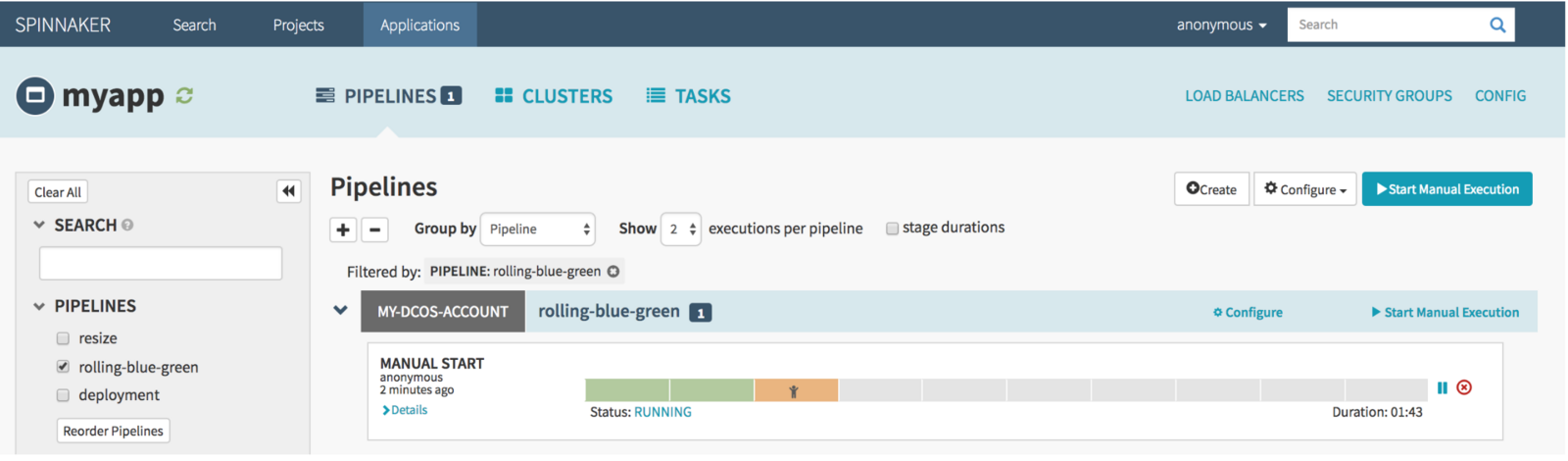Open the Group by Pipeline dropdown
1568x461 pixels.
(538, 229)
